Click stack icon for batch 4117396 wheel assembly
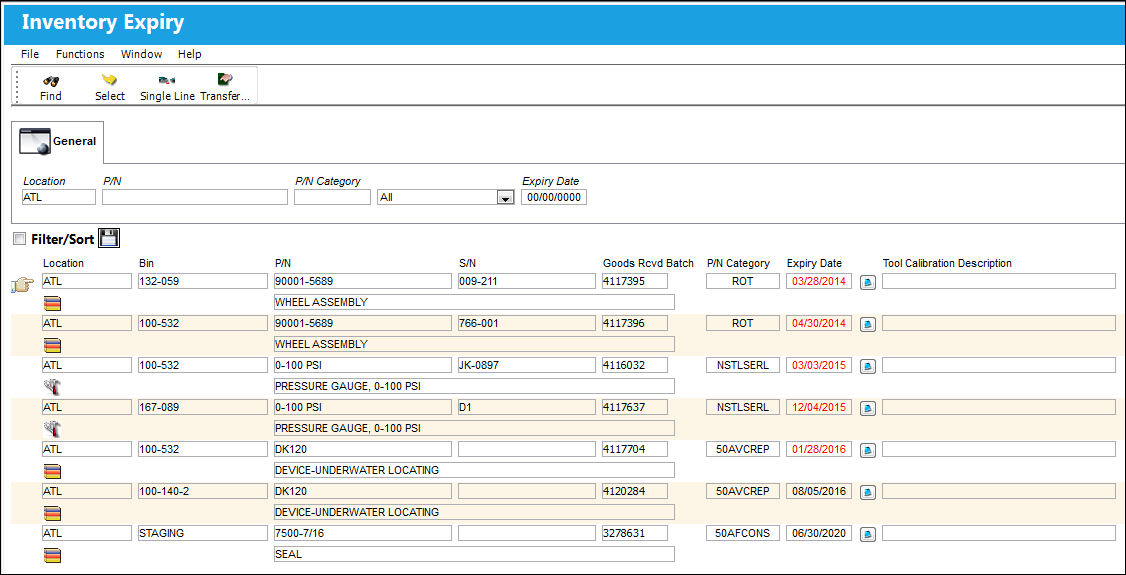The image size is (1126, 575). point(52,345)
